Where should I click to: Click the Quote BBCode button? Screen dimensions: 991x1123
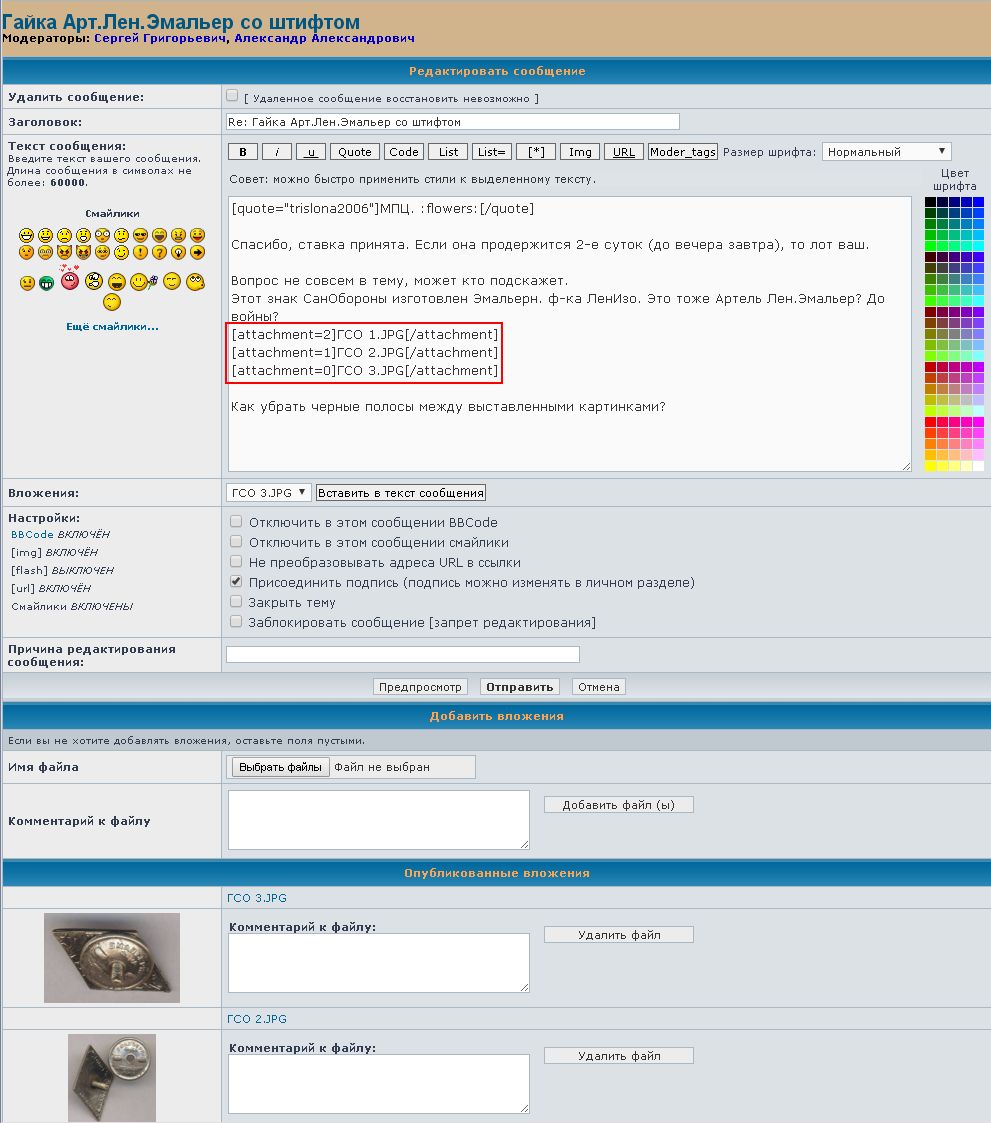355,152
